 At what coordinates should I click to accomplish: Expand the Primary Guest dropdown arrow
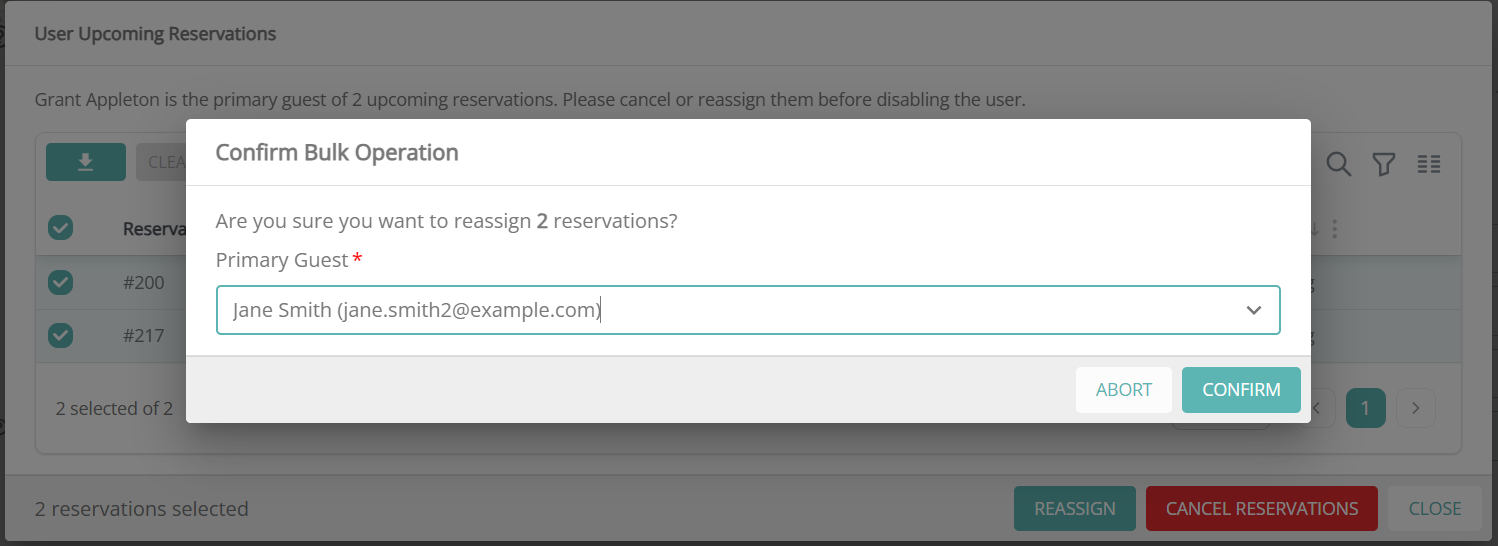coord(1254,310)
